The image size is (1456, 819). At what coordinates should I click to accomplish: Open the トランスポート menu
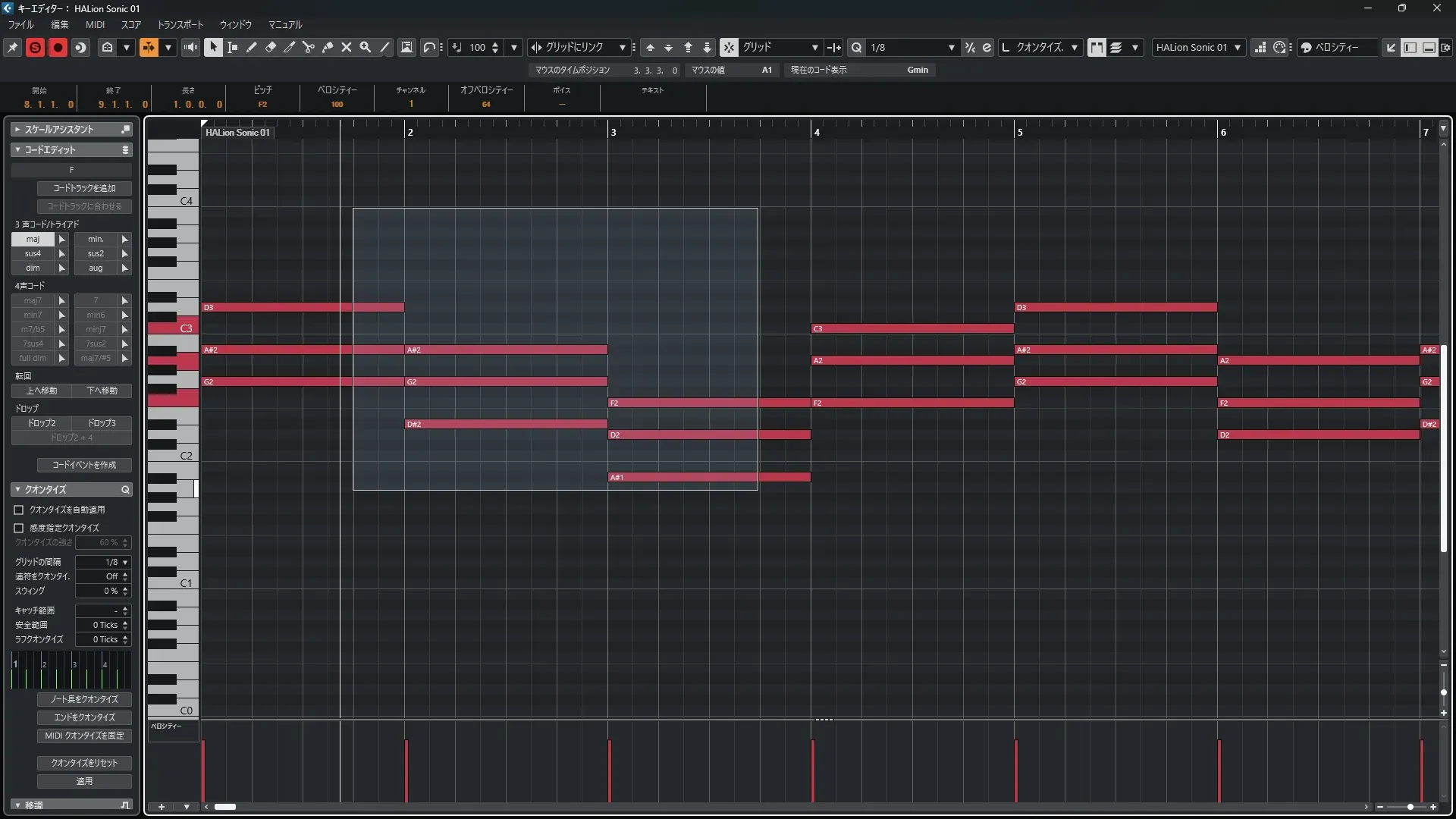pyautogui.click(x=180, y=24)
